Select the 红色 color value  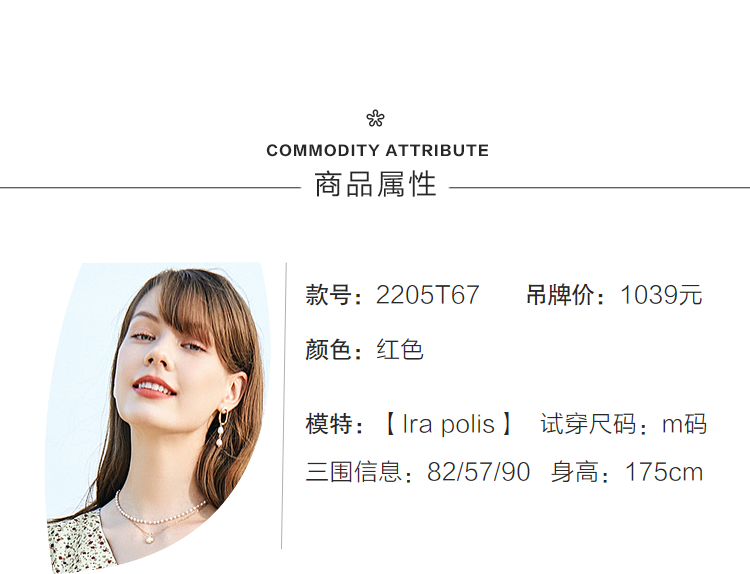(x=400, y=350)
